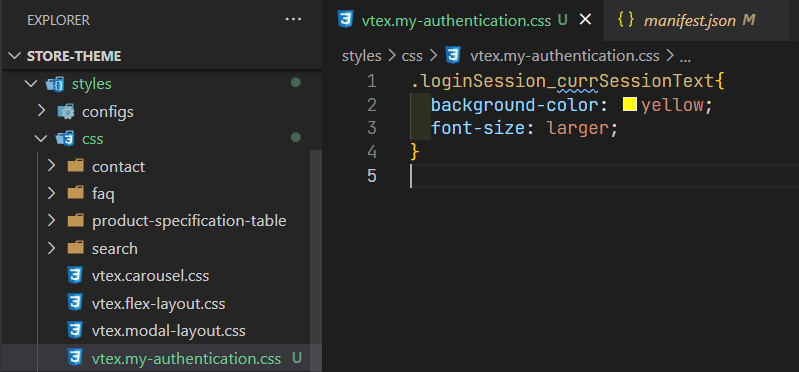Select the css folder name
The image size is (799, 372).
pos(93,139)
